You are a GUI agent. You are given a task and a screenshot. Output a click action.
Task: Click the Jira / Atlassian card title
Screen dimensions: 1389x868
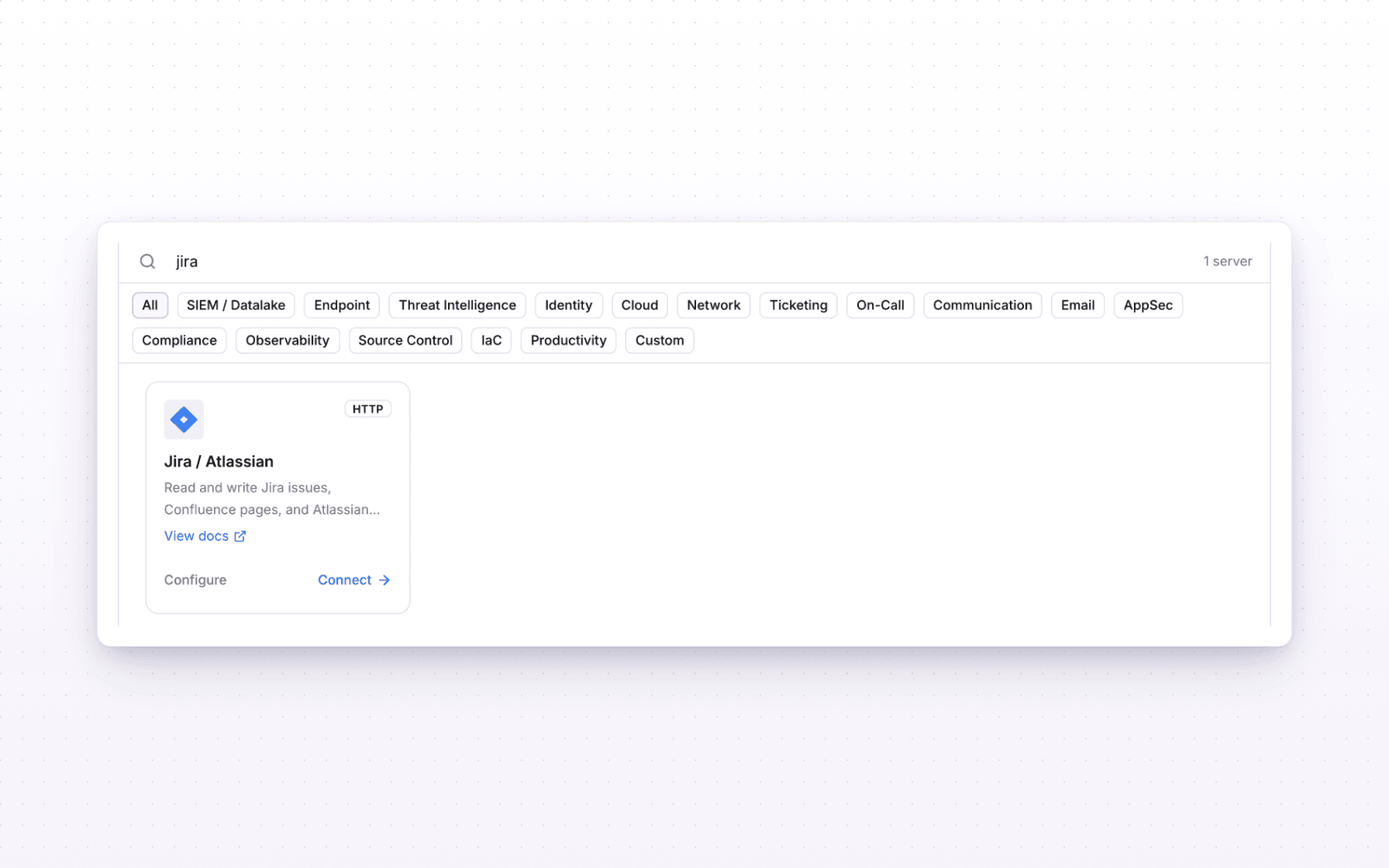point(219,462)
